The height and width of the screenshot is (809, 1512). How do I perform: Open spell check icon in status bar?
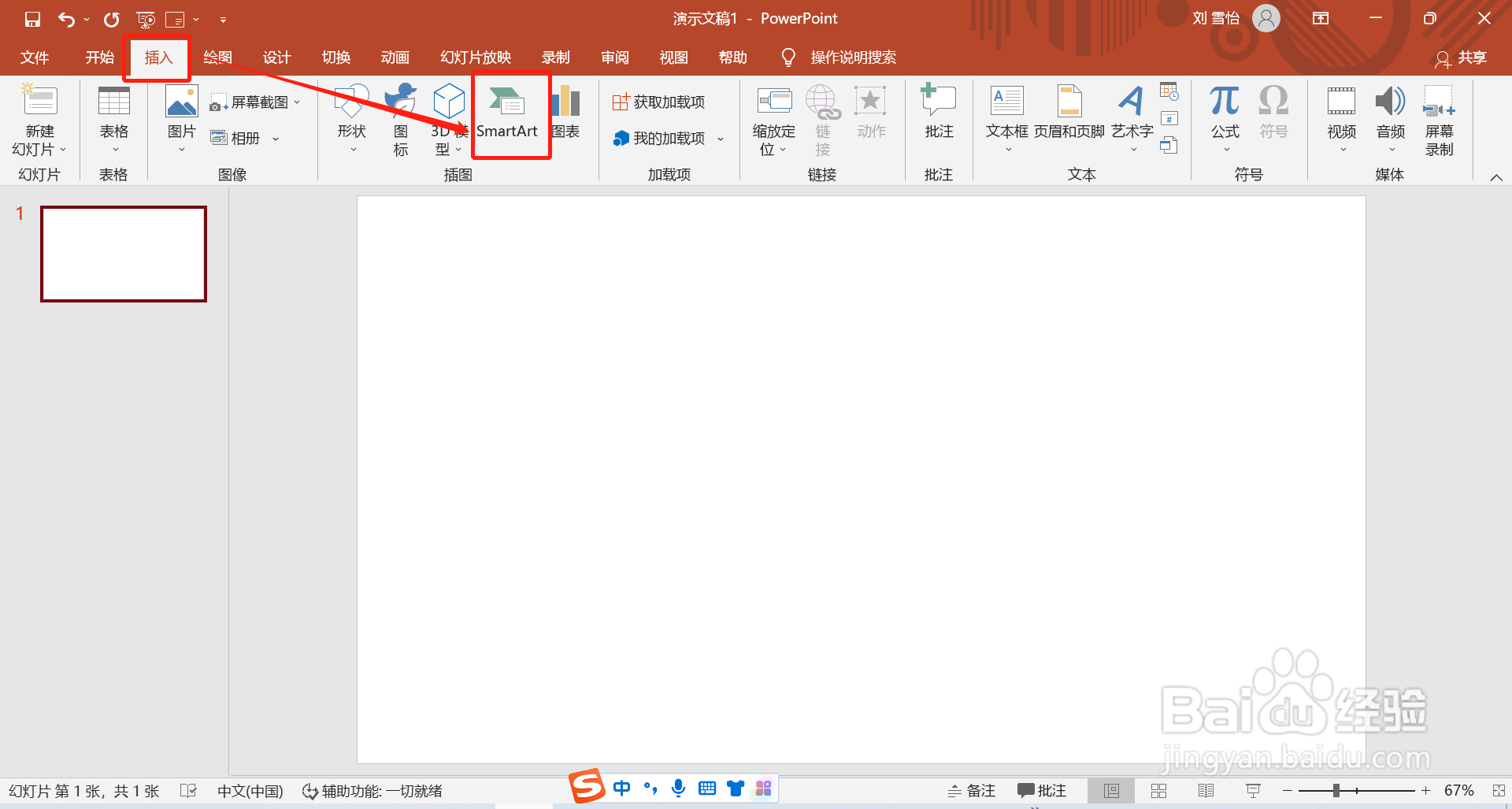[x=188, y=791]
